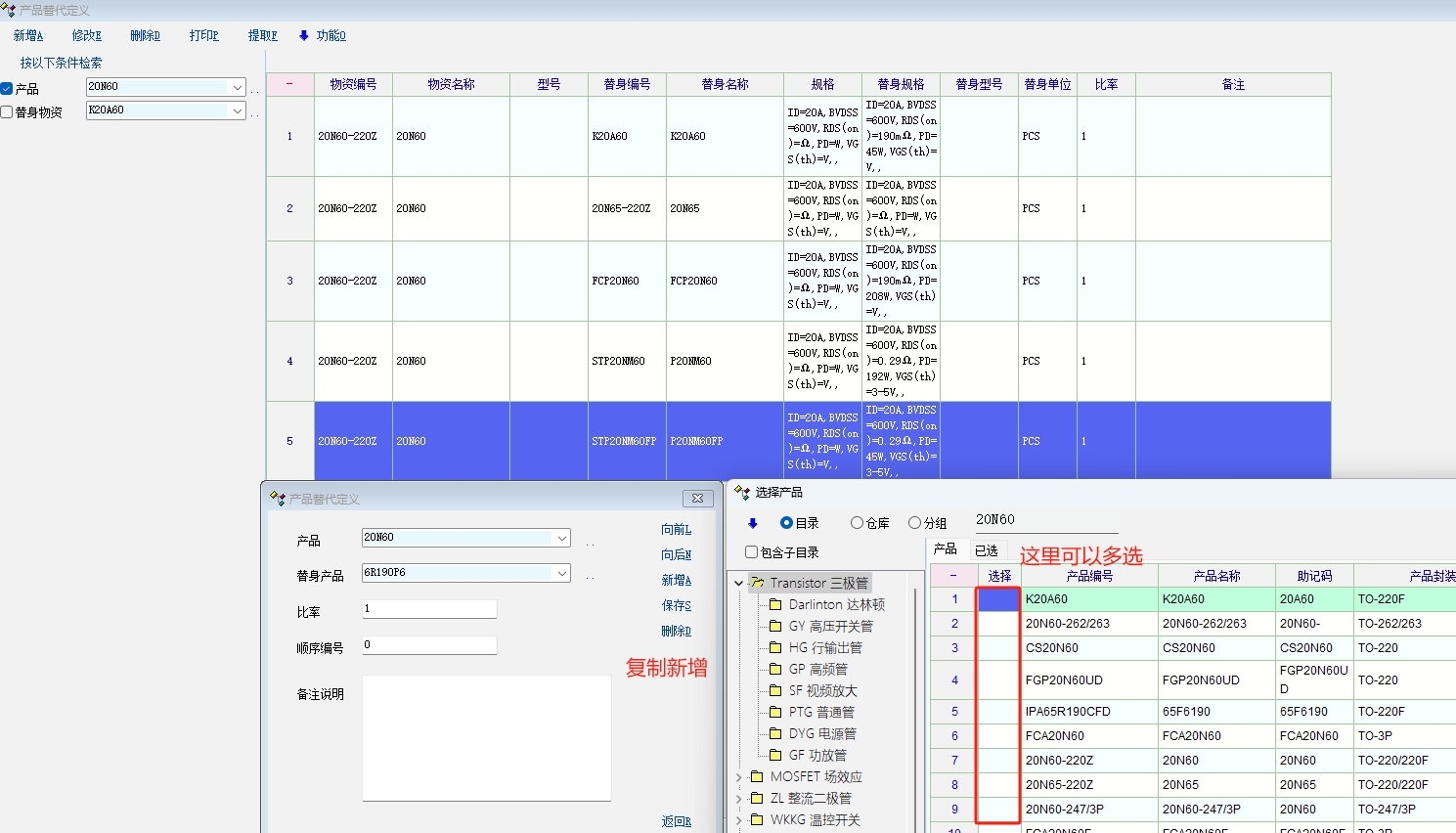Click the 选择 cell for CS20N60 row
Image resolution: width=1456 pixels, height=833 pixels.
998,647
